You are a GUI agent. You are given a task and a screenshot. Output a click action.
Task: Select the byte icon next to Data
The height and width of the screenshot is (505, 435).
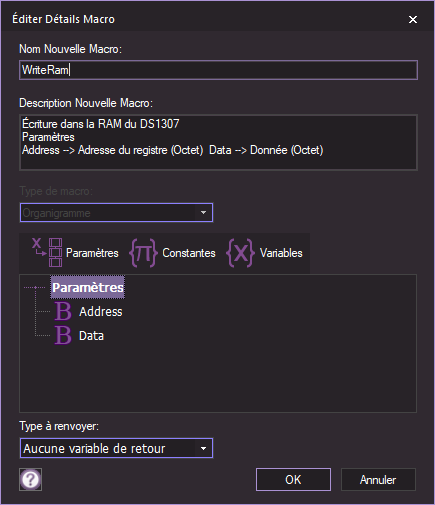(x=63, y=335)
